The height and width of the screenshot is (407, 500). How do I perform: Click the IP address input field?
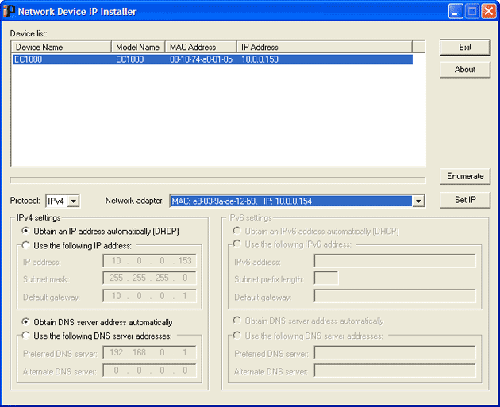pos(149,261)
